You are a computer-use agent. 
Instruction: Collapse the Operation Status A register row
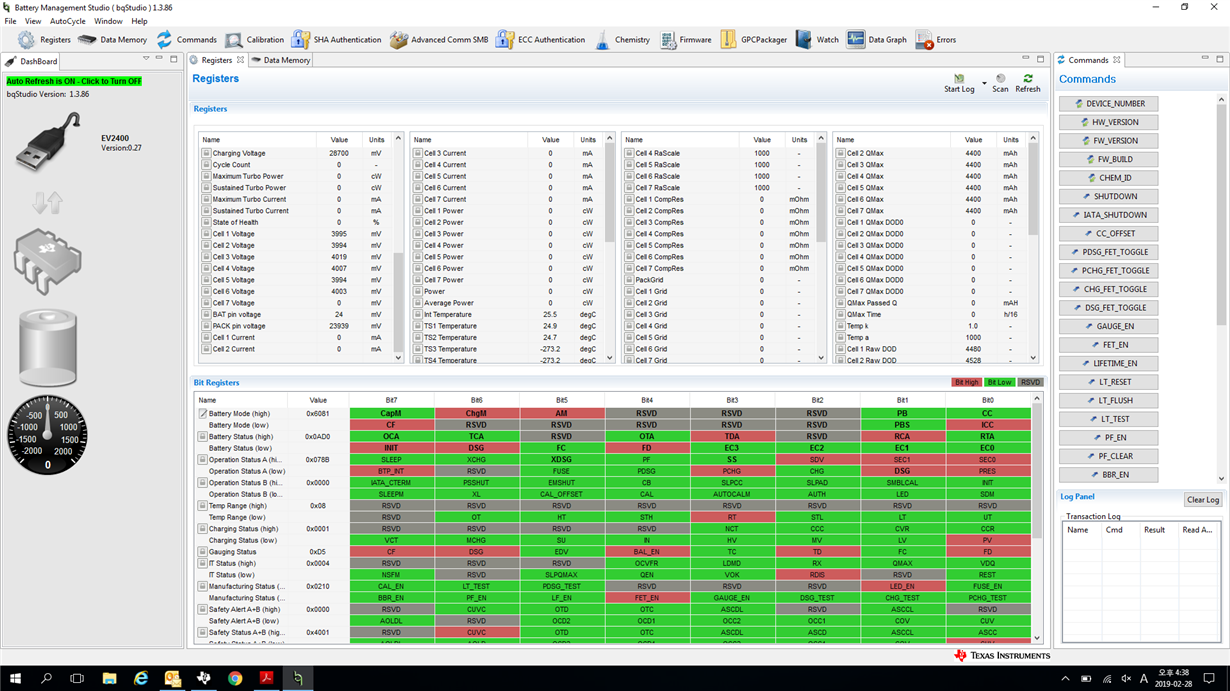(203, 460)
